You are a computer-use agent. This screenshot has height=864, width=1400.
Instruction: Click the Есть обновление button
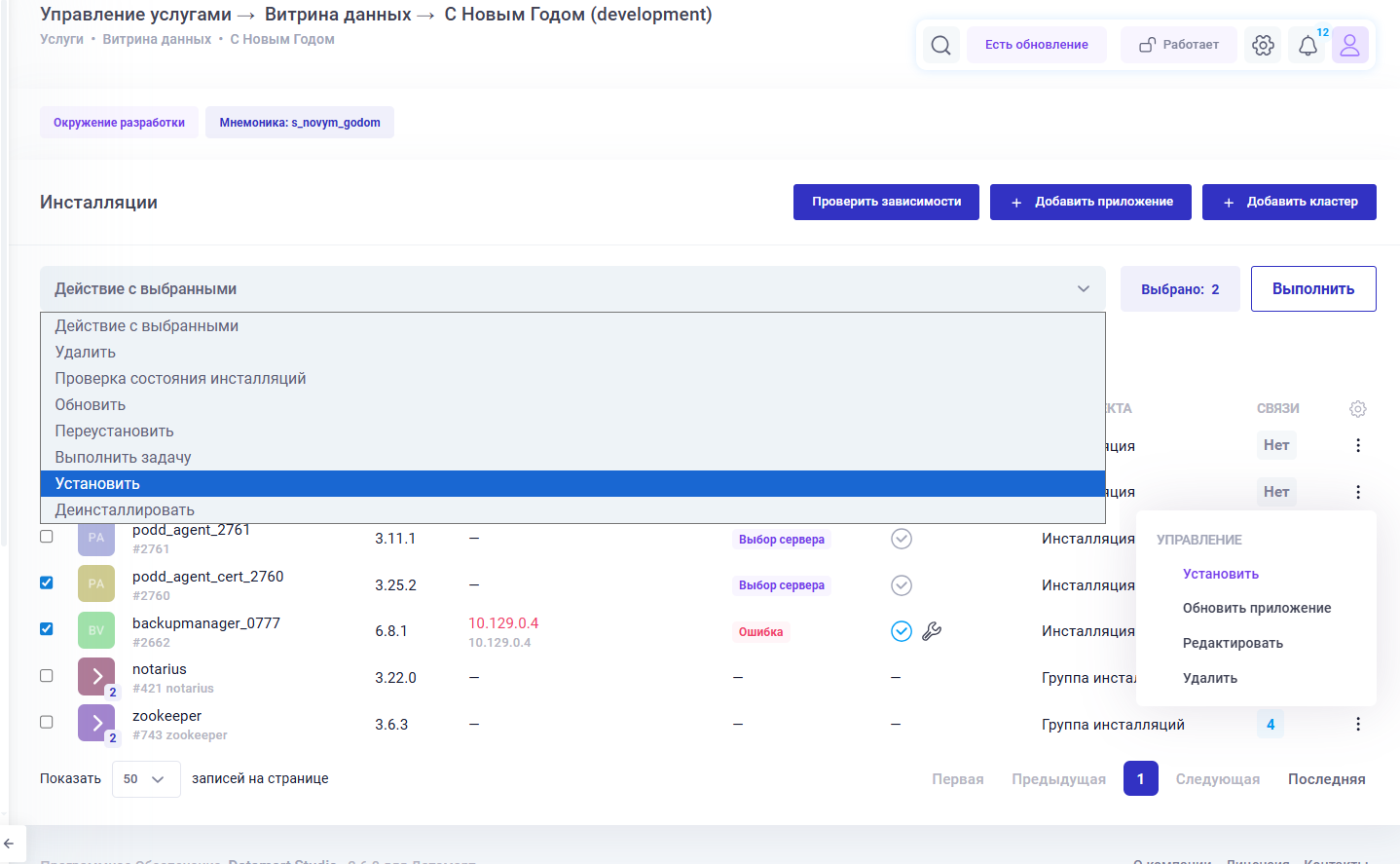(1037, 45)
